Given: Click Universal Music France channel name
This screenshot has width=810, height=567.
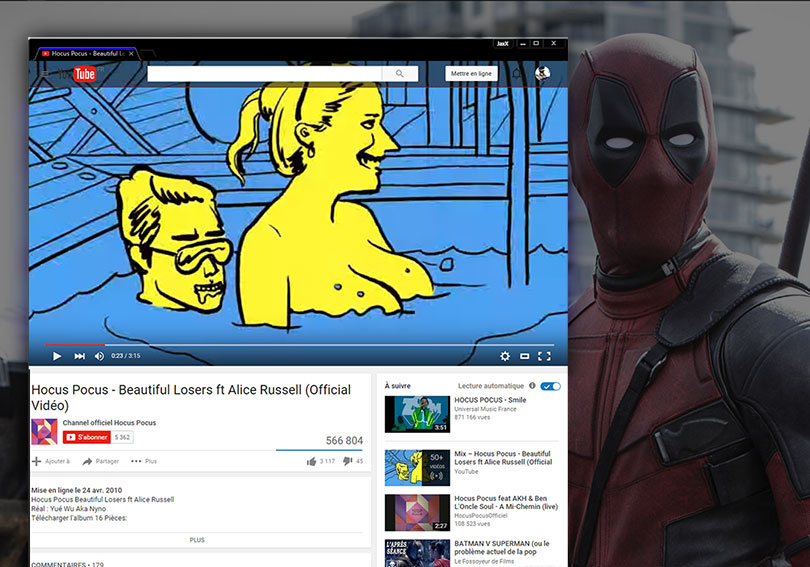Looking at the screenshot, I should (x=485, y=409).
